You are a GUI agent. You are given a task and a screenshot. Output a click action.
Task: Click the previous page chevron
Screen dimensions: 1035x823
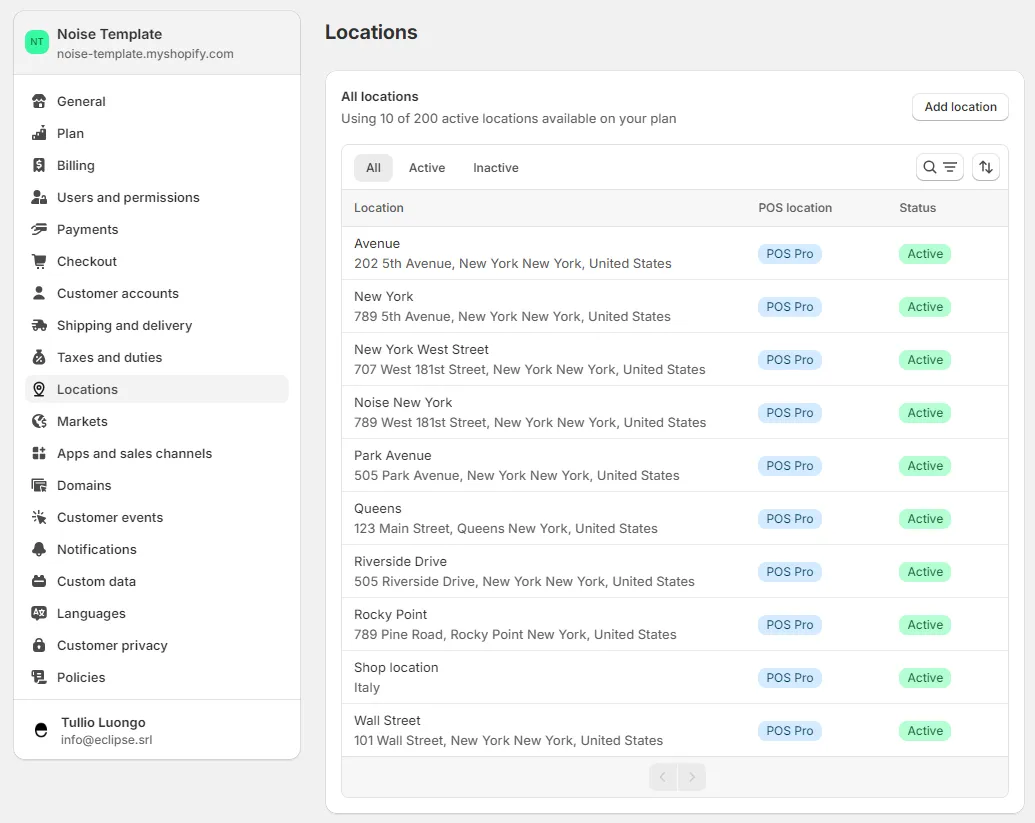[663, 776]
